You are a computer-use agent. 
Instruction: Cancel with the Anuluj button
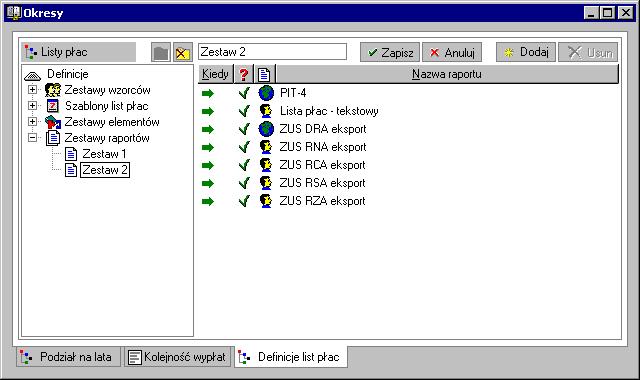coord(452,52)
